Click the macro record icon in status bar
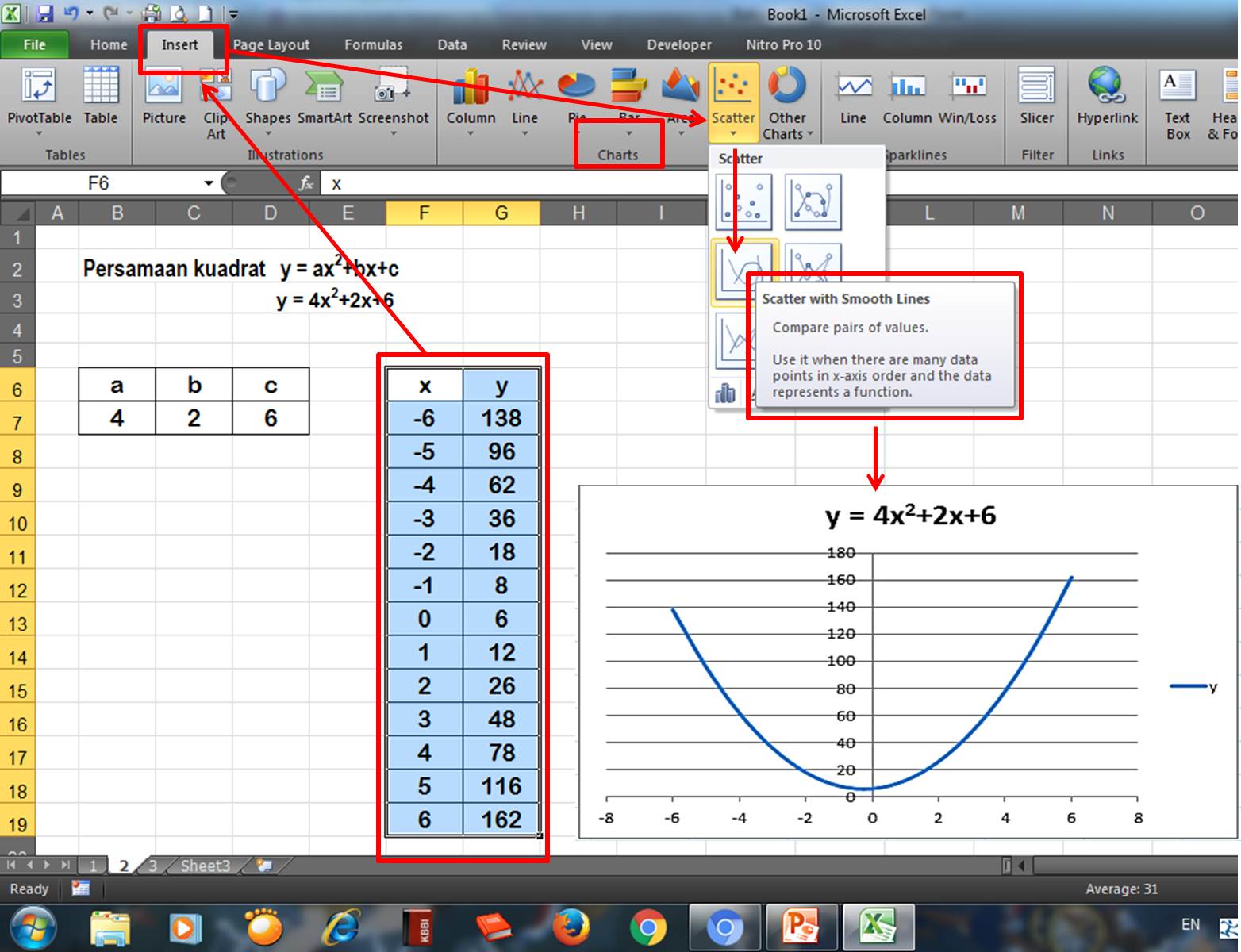 [80, 889]
